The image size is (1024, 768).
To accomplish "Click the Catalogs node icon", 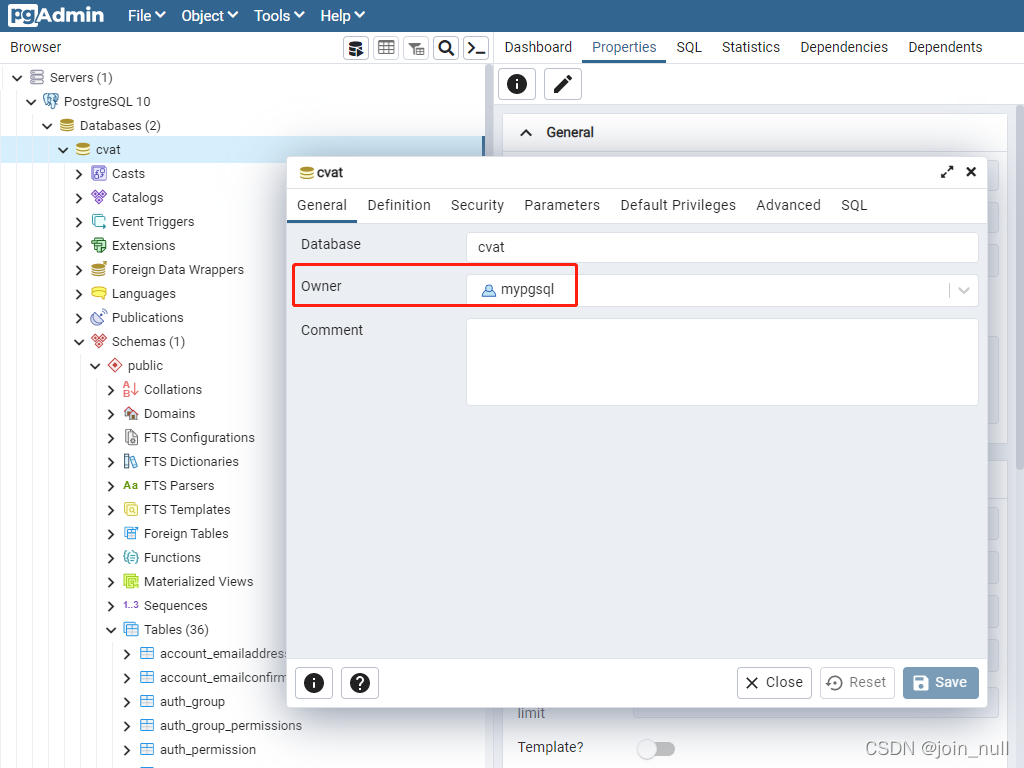I will tap(99, 197).
